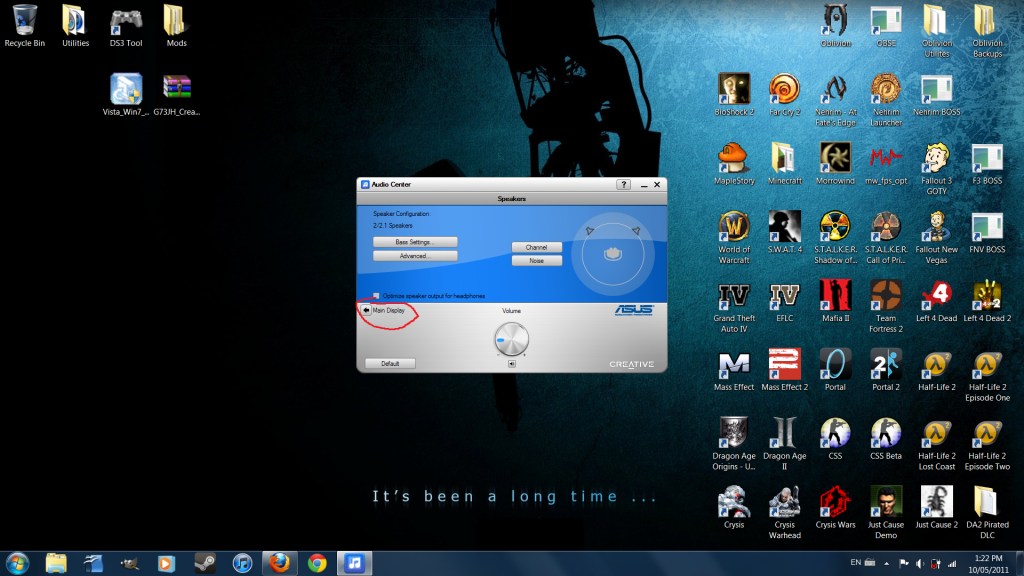
Task: Open the Action Center flag icon
Action: tap(903, 563)
